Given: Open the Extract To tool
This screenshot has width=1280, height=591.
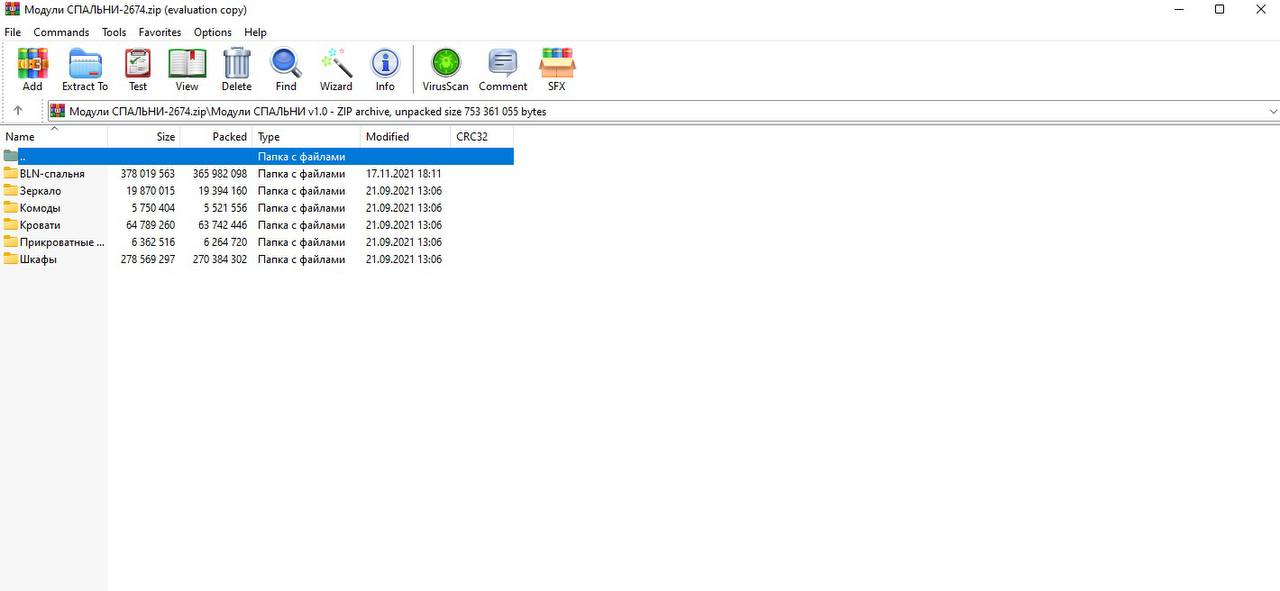Looking at the screenshot, I should [85, 69].
